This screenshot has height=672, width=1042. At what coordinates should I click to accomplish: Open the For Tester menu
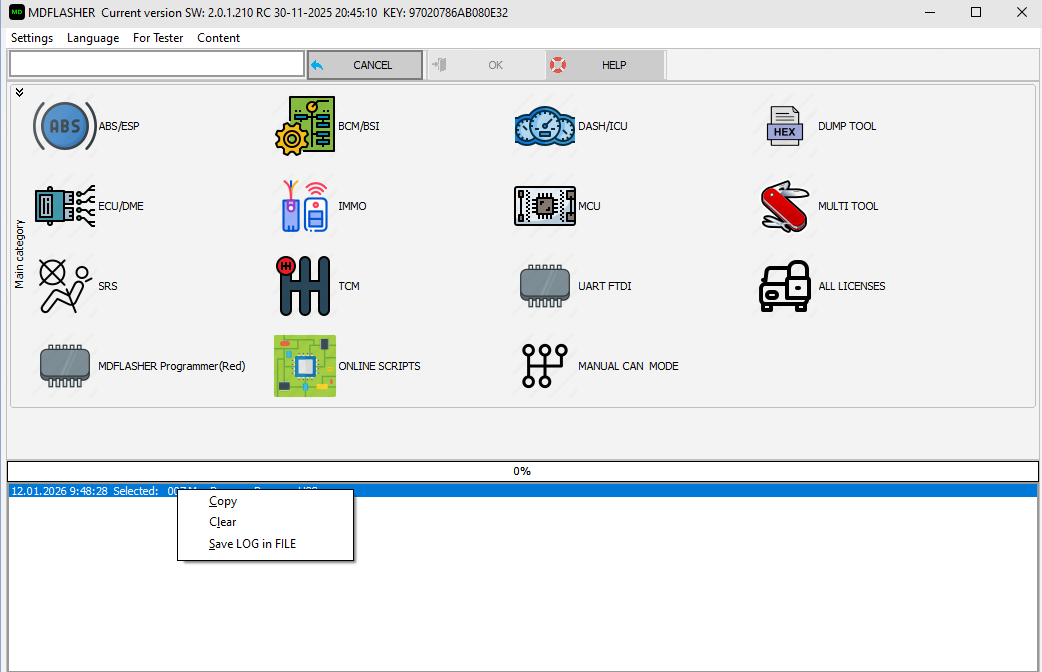click(158, 38)
